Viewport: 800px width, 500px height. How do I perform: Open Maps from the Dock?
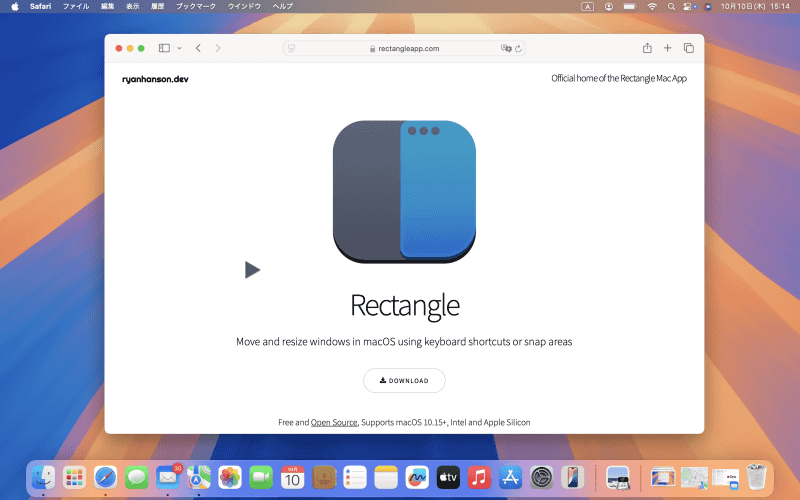pos(199,478)
